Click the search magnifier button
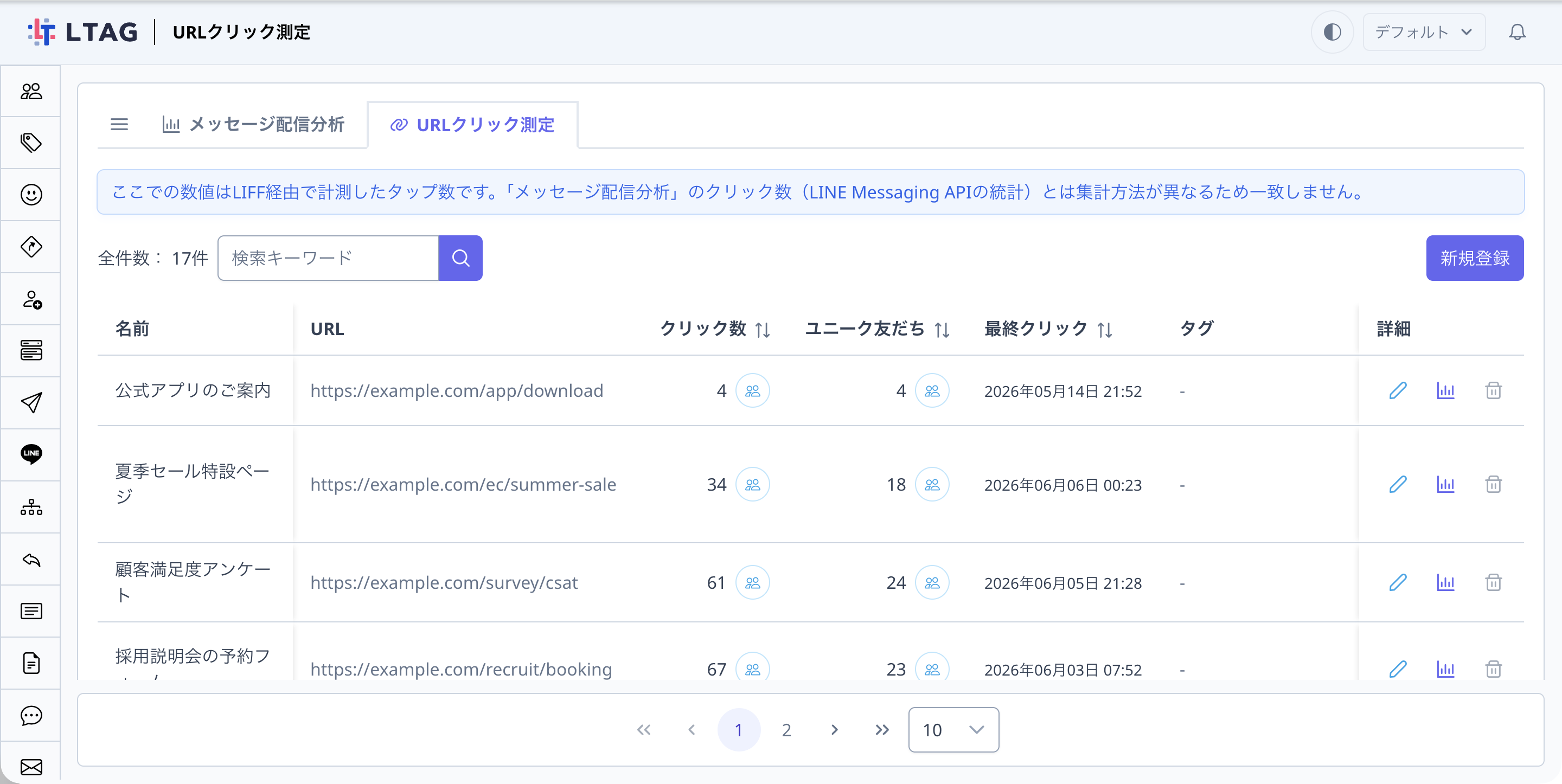 460,258
